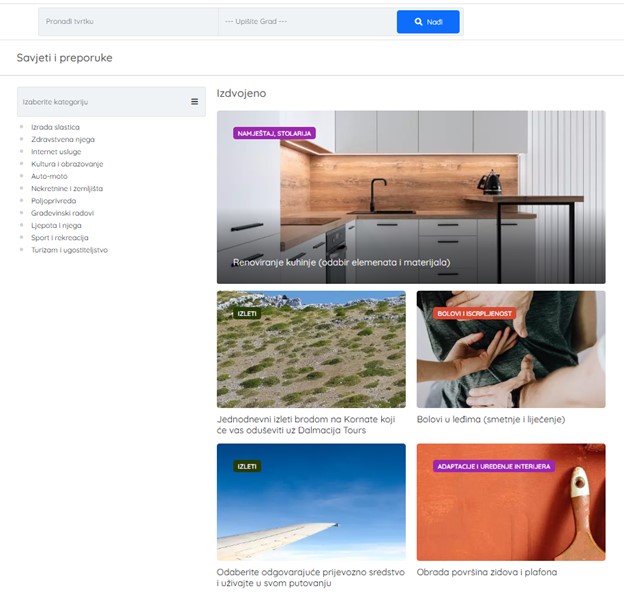Open the Upišite Grad city selector
This screenshot has height=595, width=624.
pos(307,21)
